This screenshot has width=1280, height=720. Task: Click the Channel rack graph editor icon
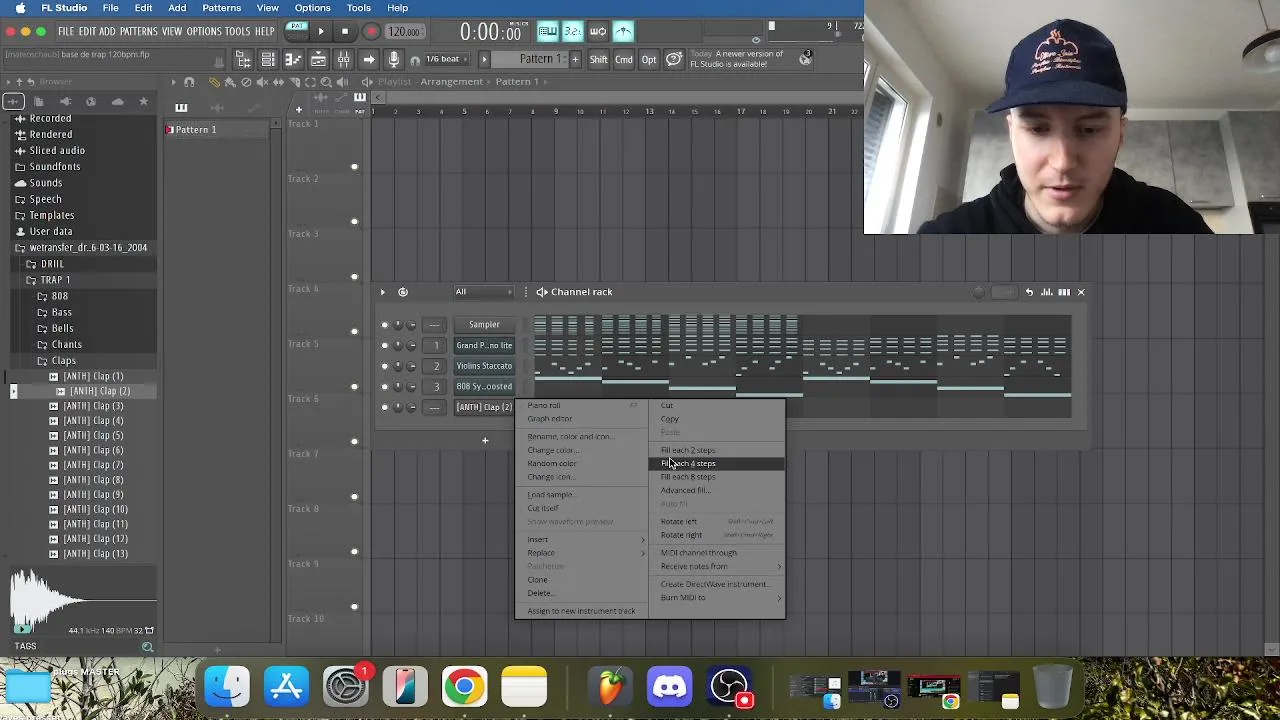(1046, 292)
